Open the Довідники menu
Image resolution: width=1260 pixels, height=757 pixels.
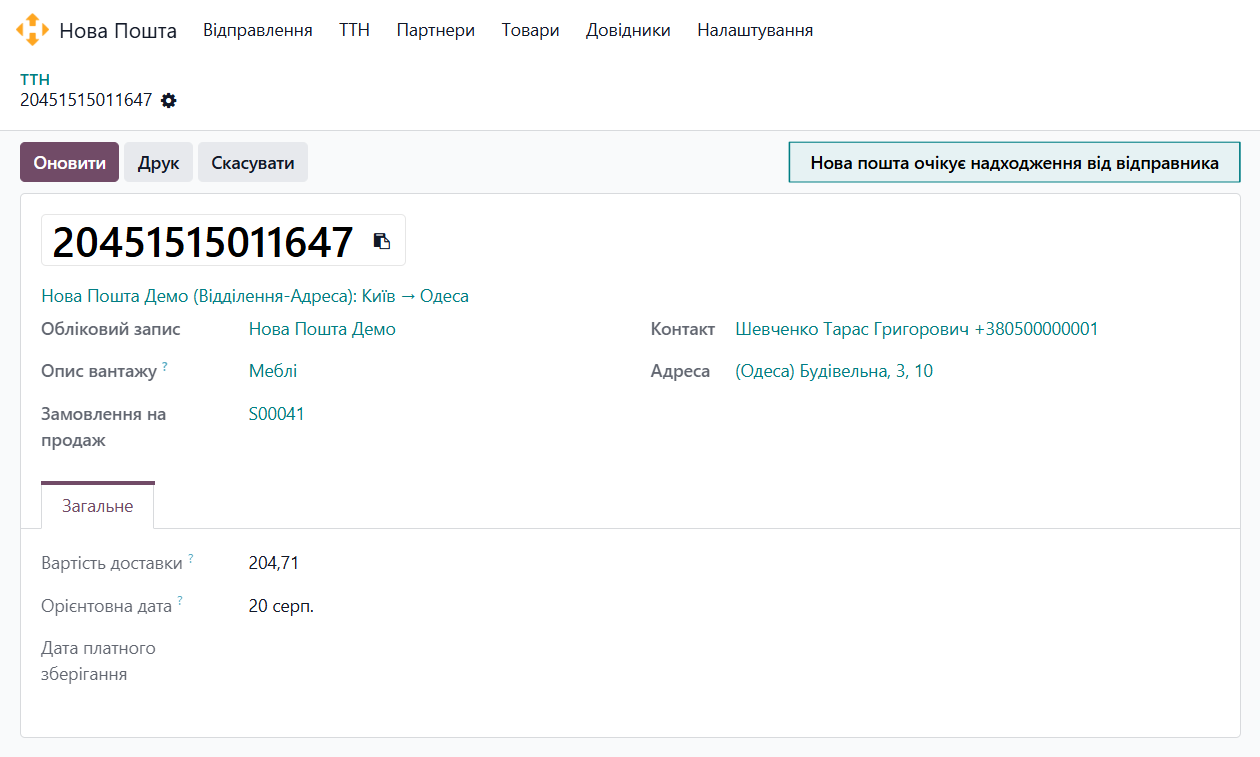[628, 30]
